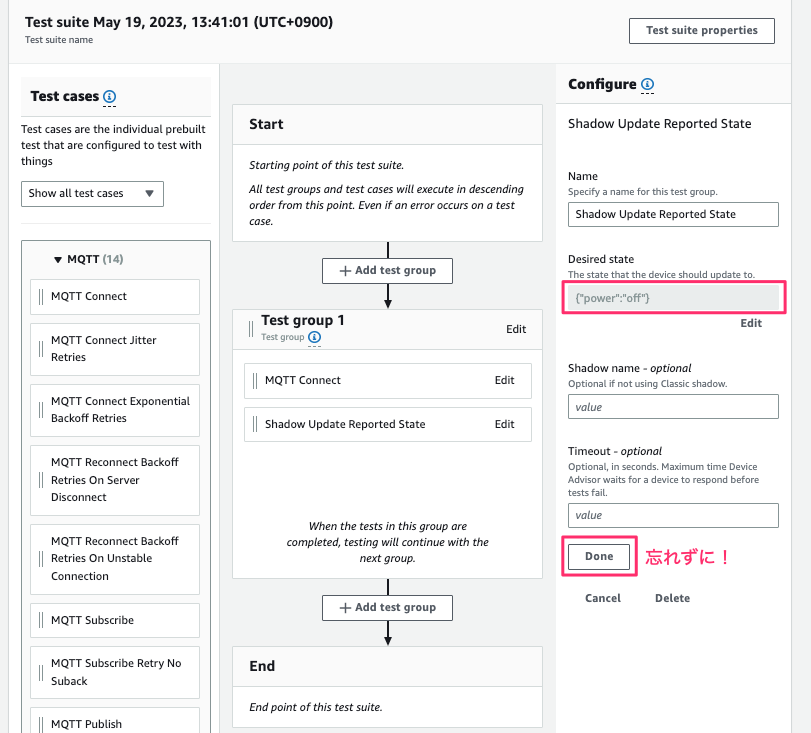
Task: Collapse the MQTT (14) test case section
Action: click(x=58, y=260)
